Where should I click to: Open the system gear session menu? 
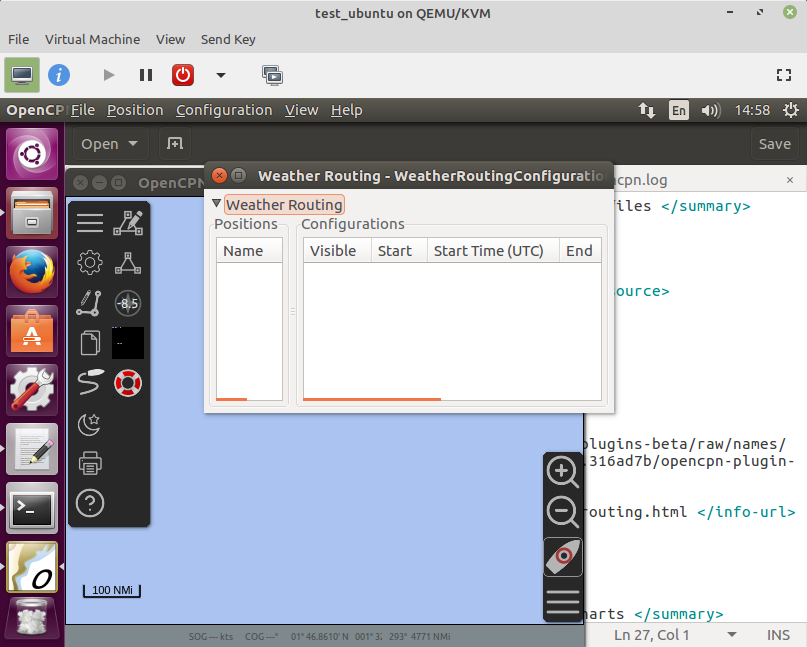(x=791, y=110)
